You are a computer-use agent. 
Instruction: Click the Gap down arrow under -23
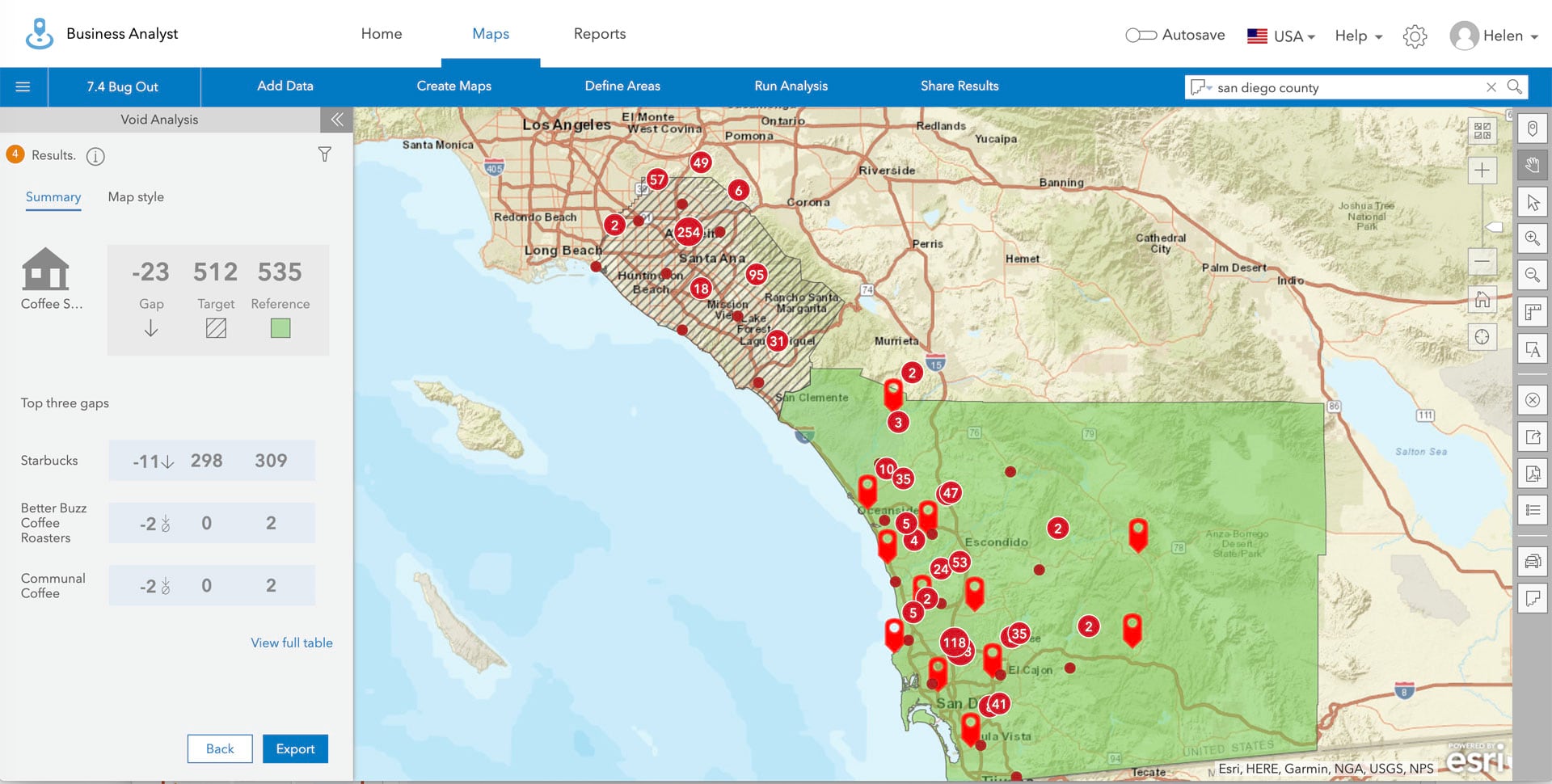151,328
